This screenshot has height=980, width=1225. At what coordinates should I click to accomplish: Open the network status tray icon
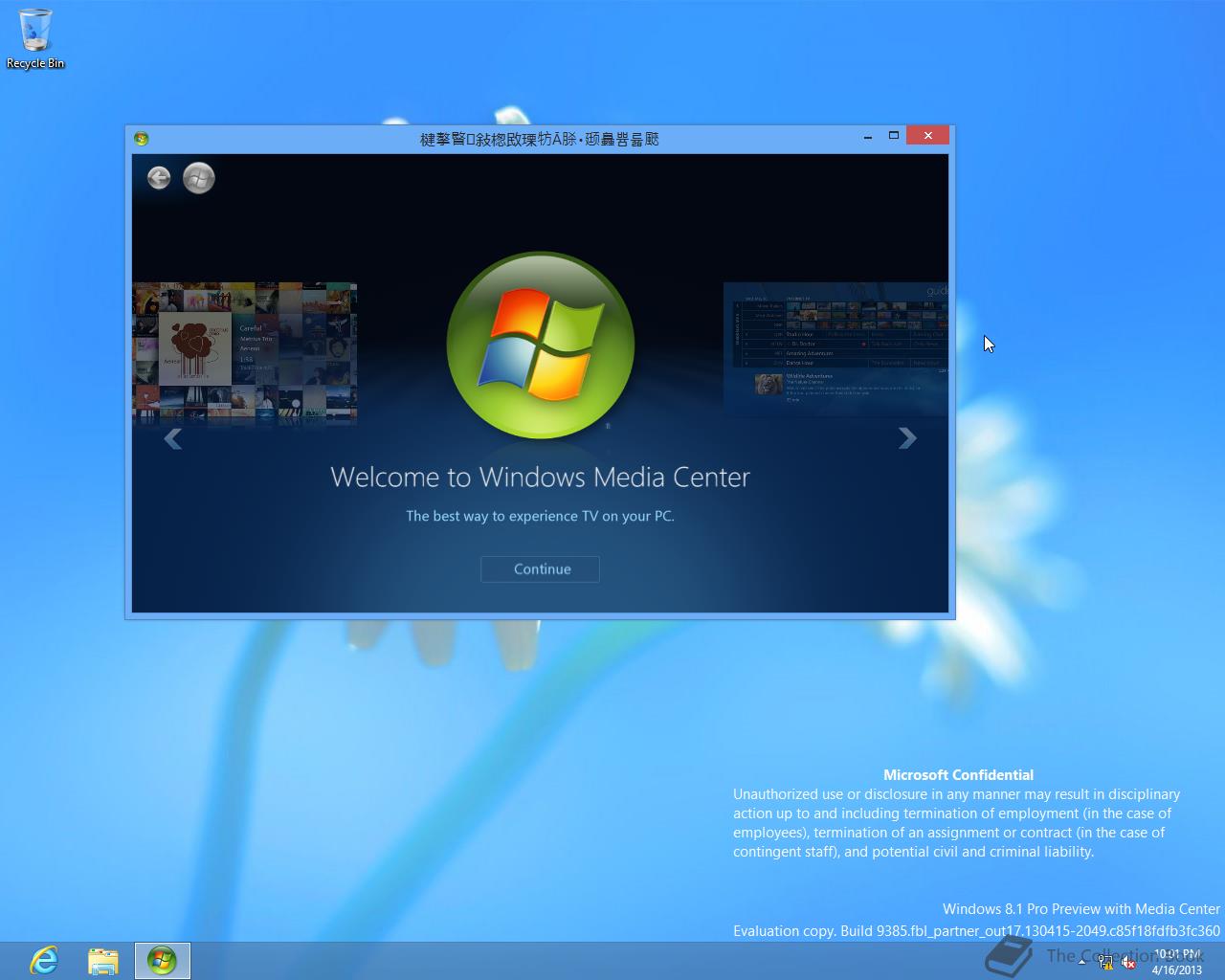tap(1106, 962)
